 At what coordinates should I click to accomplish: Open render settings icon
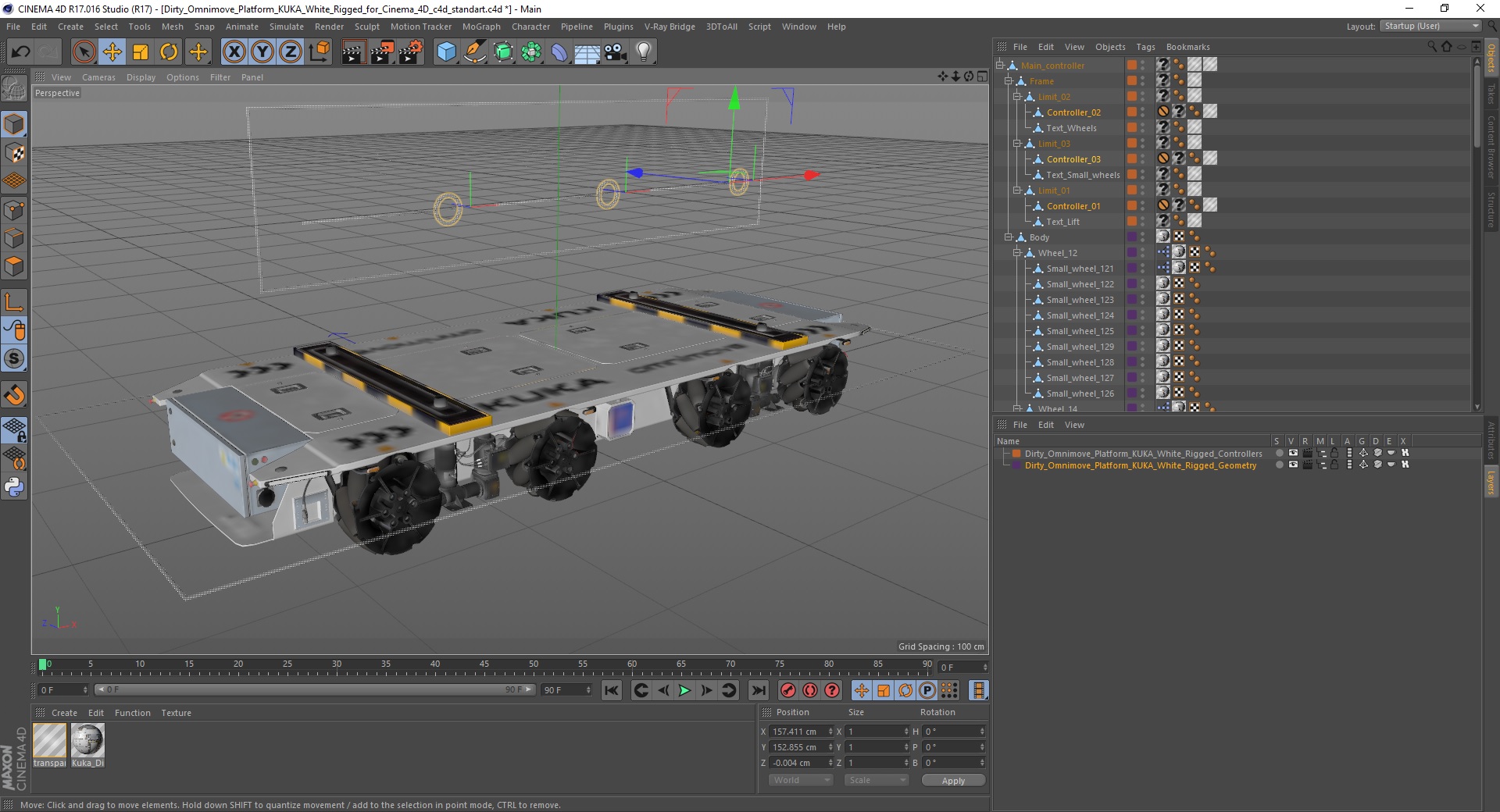click(411, 52)
